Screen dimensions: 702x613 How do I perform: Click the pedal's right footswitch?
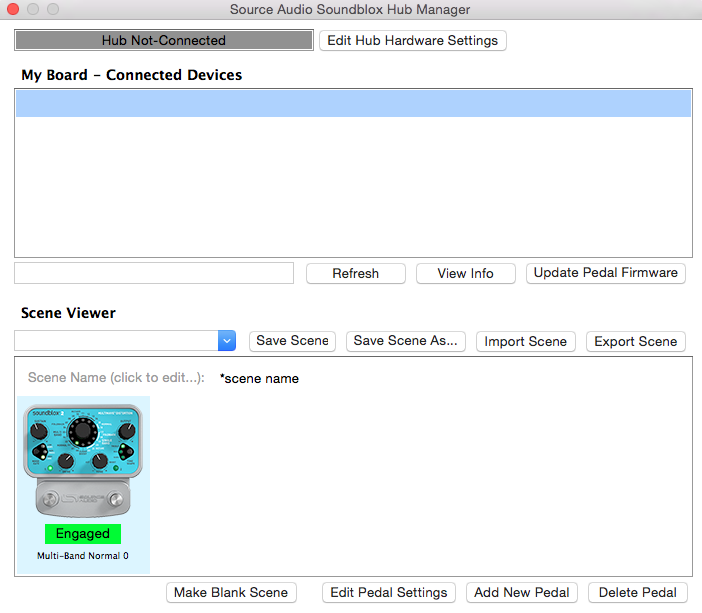coord(116,499)
